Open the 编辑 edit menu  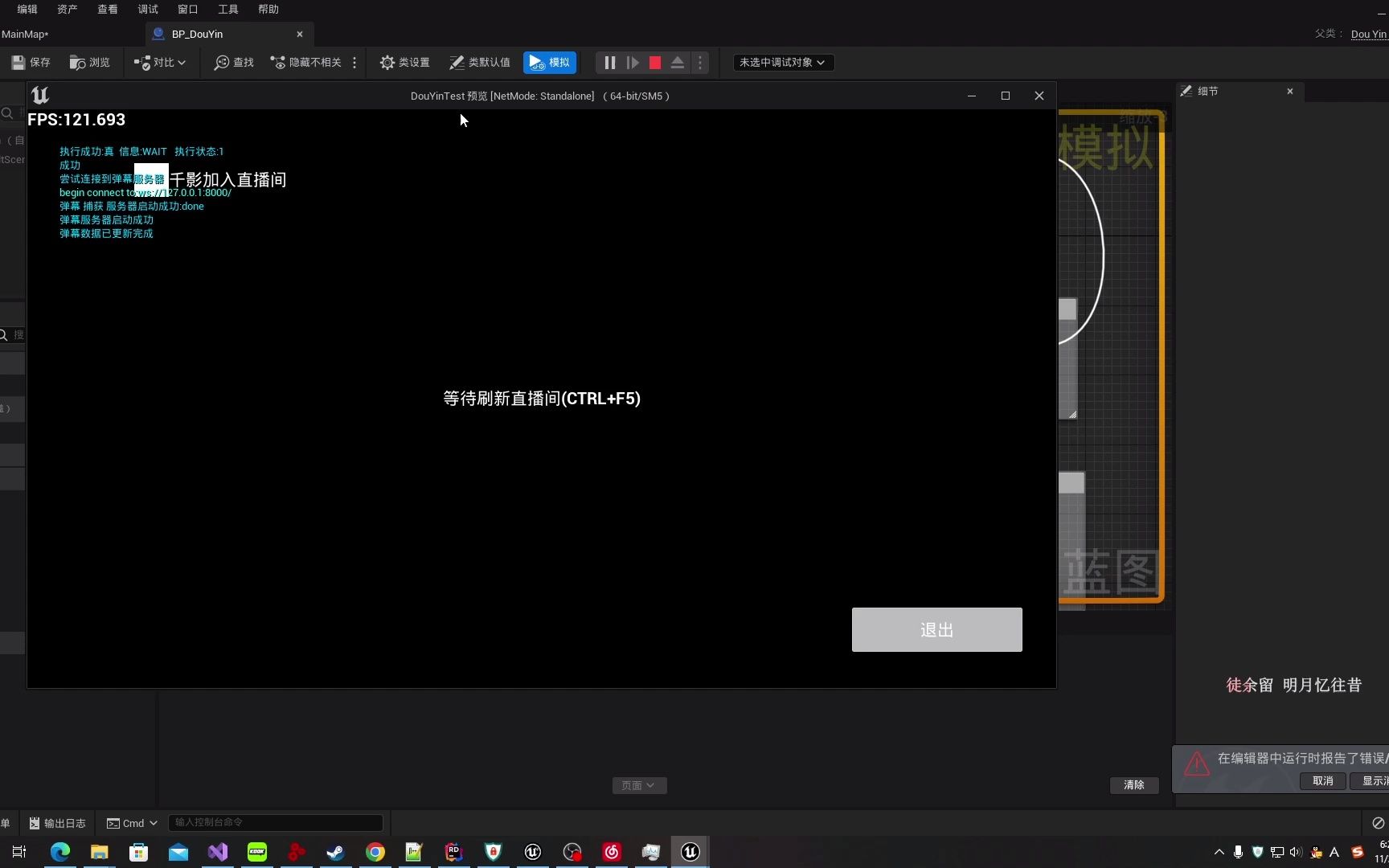tap(27, 10)
